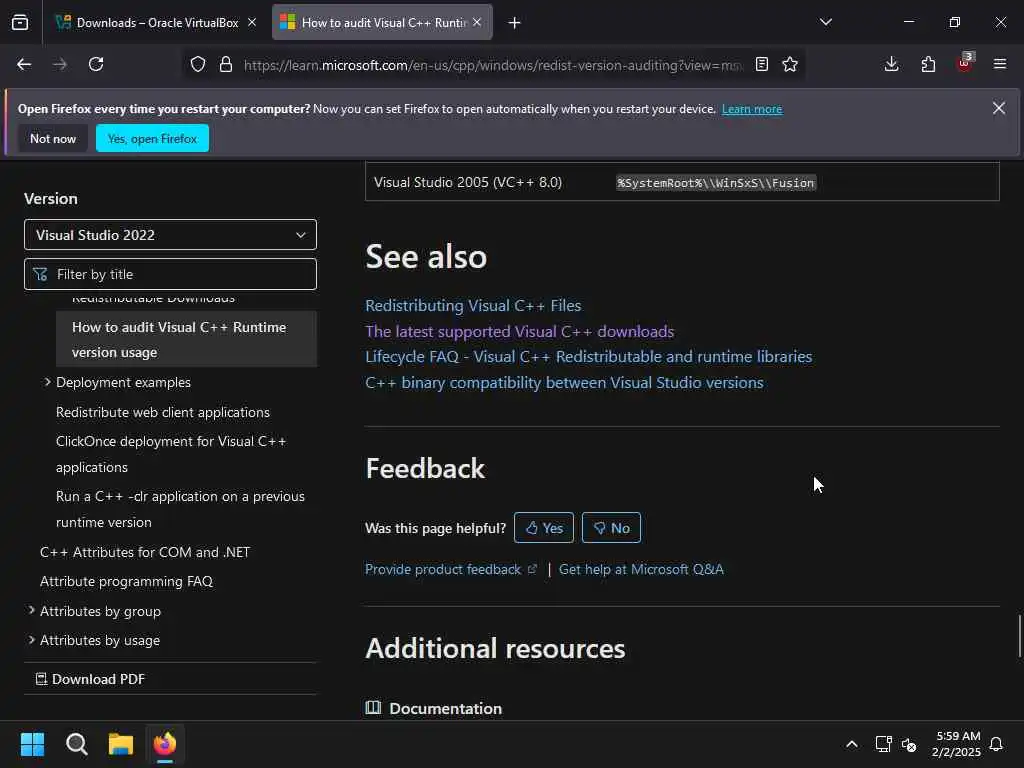
Task: Open Windows taskbar search
Action: (x=76, y=744)
